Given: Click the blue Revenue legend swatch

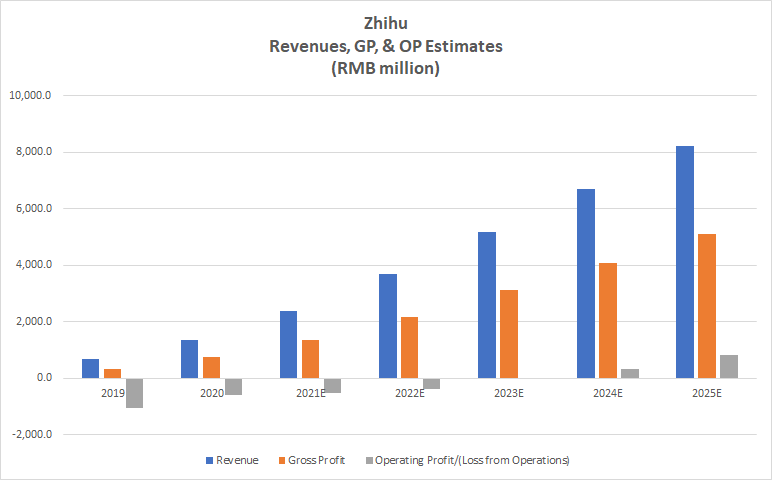Looking at the screenshot, I should tap(210, 461).
